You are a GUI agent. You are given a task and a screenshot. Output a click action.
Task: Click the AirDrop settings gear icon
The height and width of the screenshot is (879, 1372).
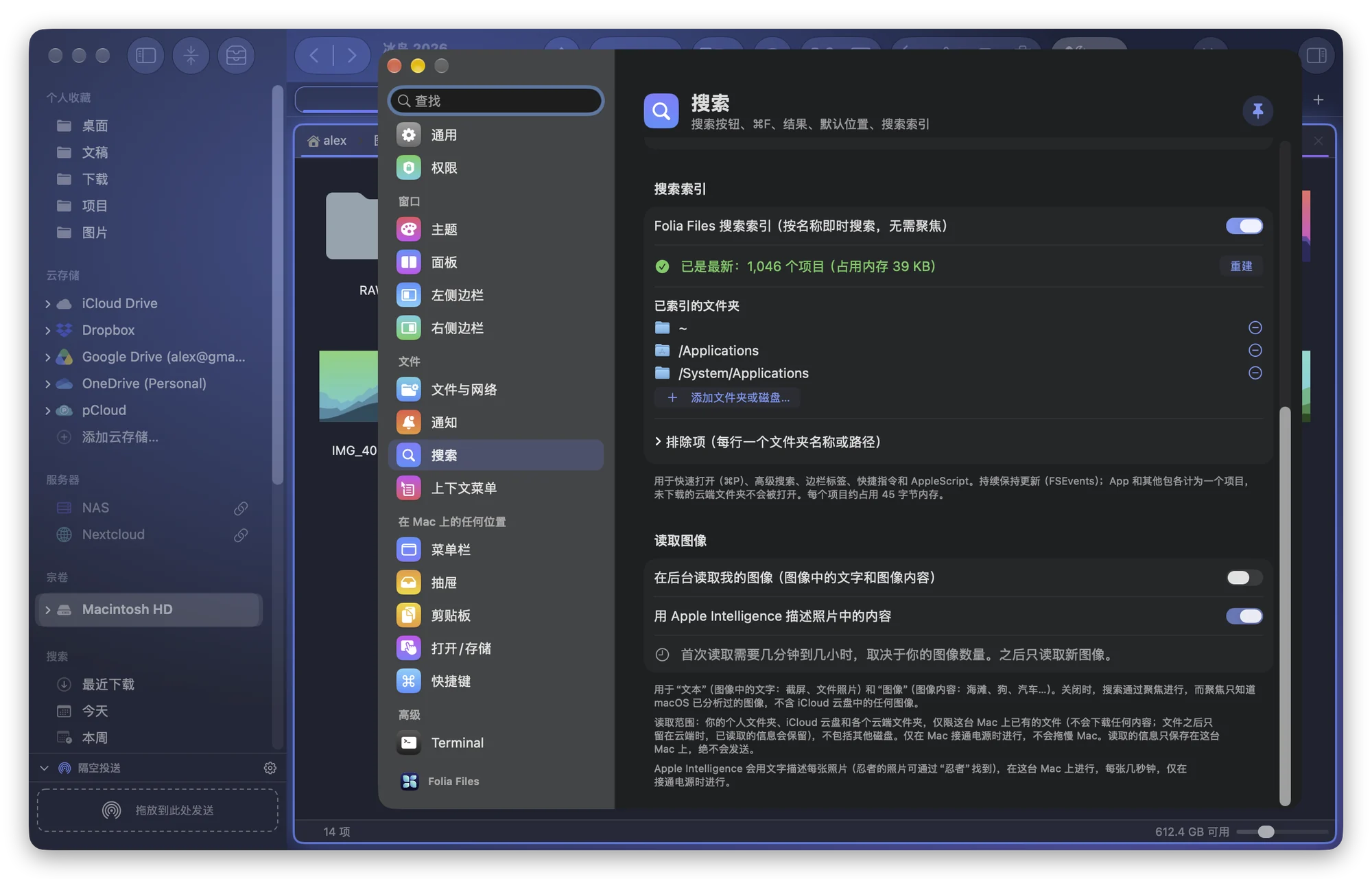click(x=270, y=768)
